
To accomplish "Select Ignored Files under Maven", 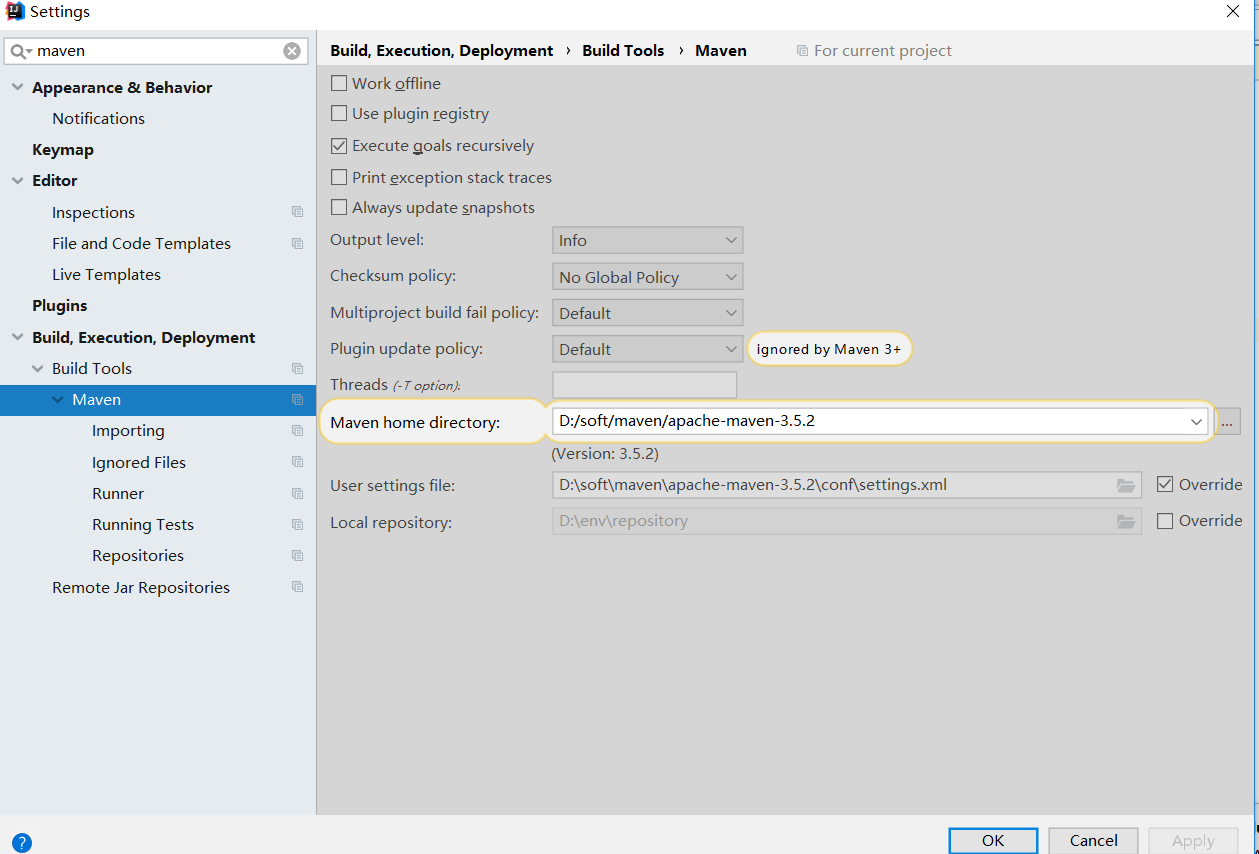I will tap(139, 462).
